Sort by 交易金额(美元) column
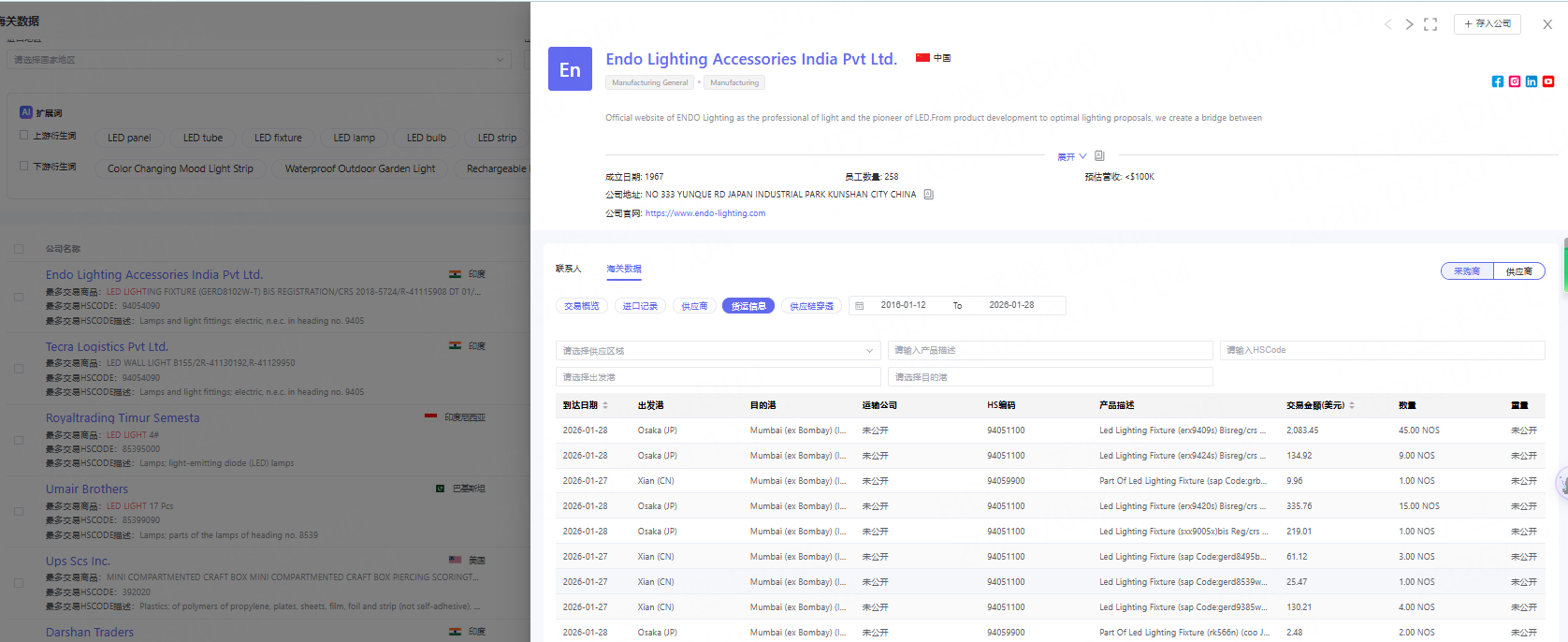The width and height of the screenshot is (1568, 642). (1352, 405)
